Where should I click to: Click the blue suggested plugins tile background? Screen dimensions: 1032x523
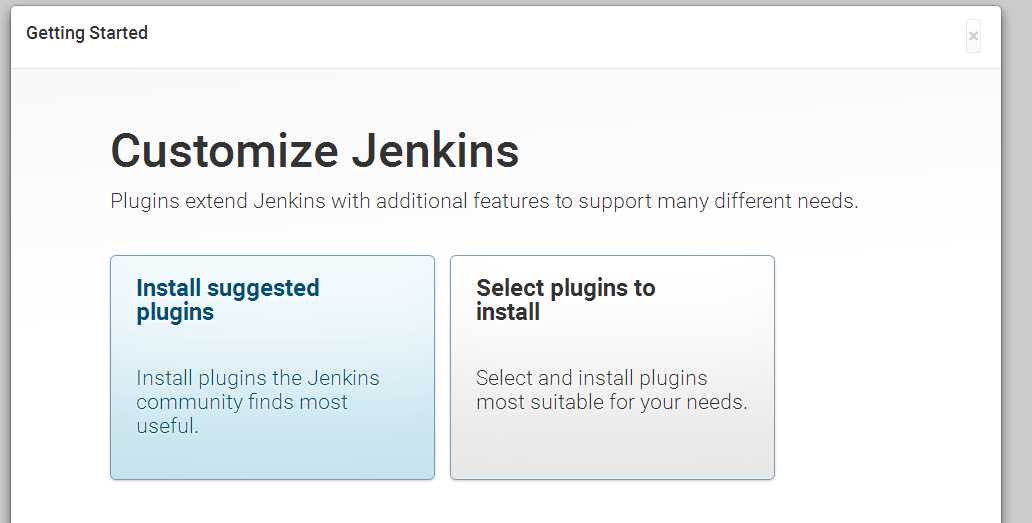pyautogui.click(x=272, y=454)
